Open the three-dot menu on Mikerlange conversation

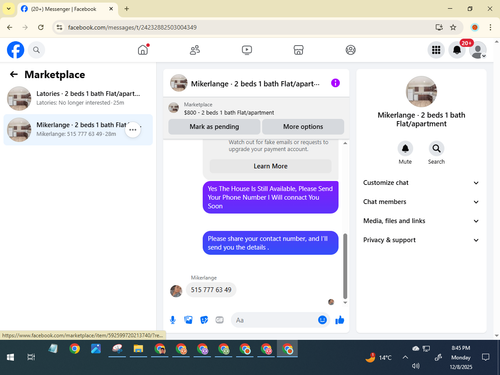133,130
